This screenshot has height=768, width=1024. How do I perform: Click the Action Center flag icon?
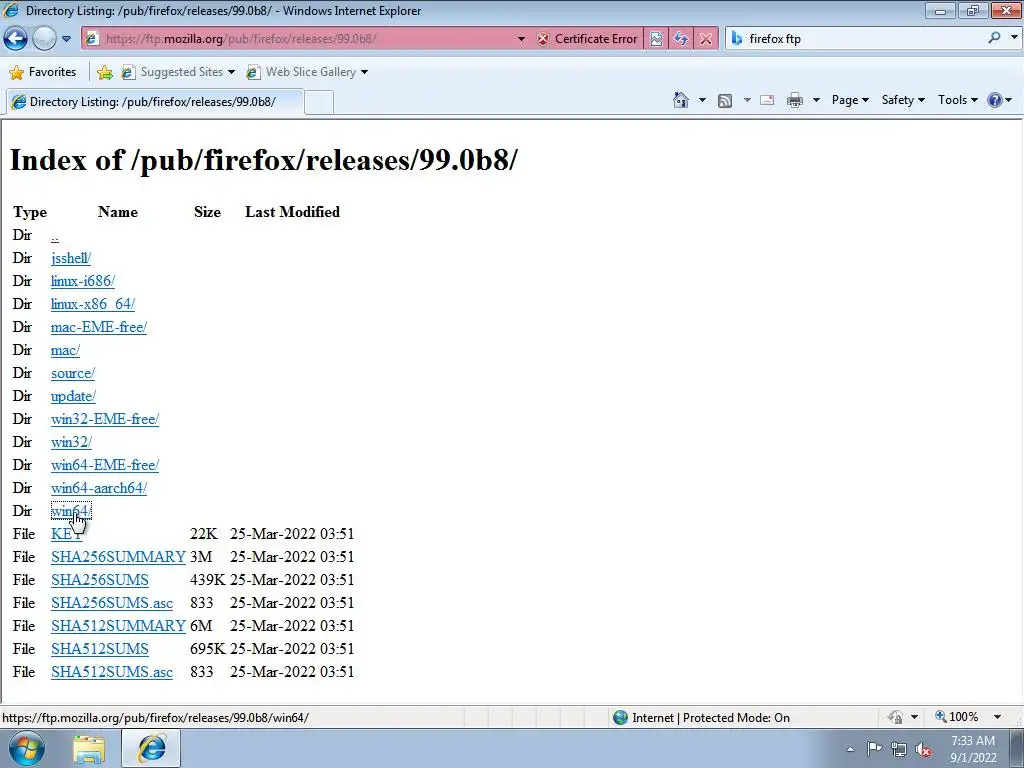click(874, 749)
